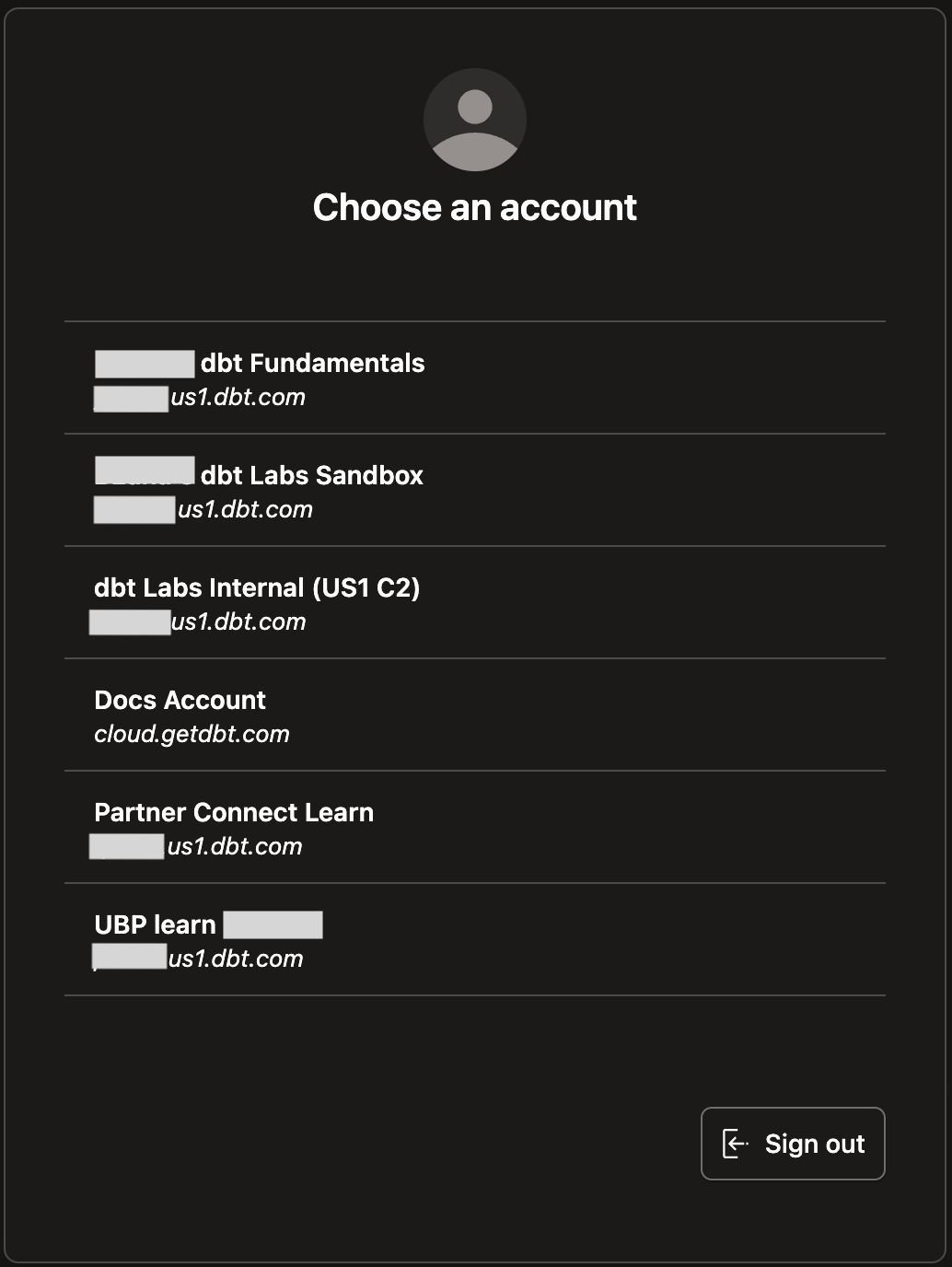The width and height of the screenshot is (952, 1267).
Task: Click the Sign out button label text
Action: (x=814, y=1144)
